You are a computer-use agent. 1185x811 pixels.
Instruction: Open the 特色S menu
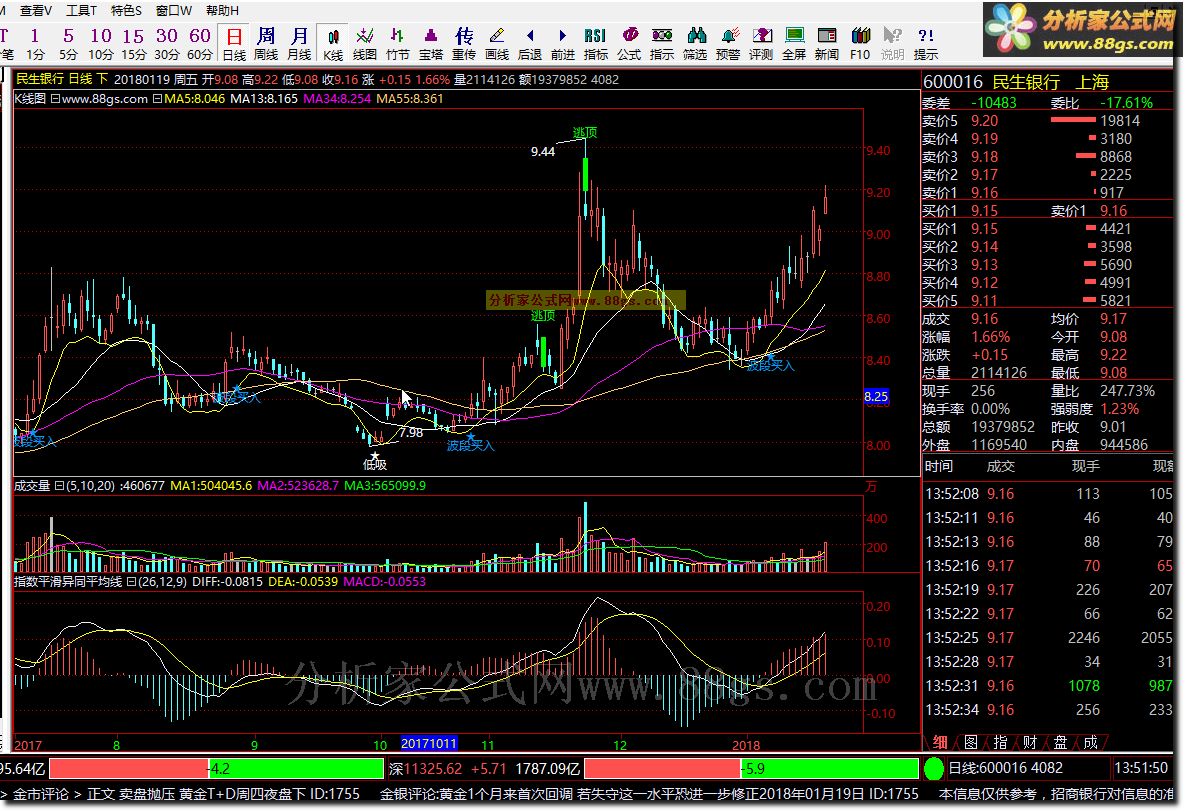(126, 10)
